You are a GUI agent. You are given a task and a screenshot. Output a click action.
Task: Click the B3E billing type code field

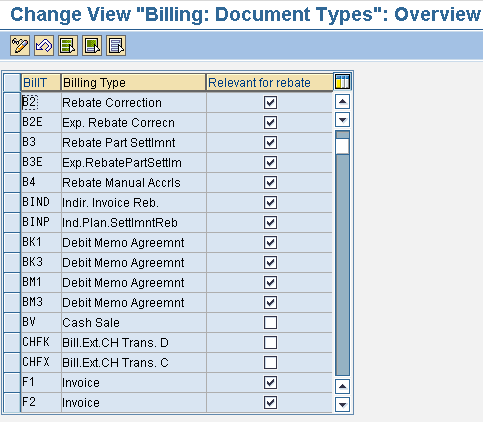click(x=41, y=162)
